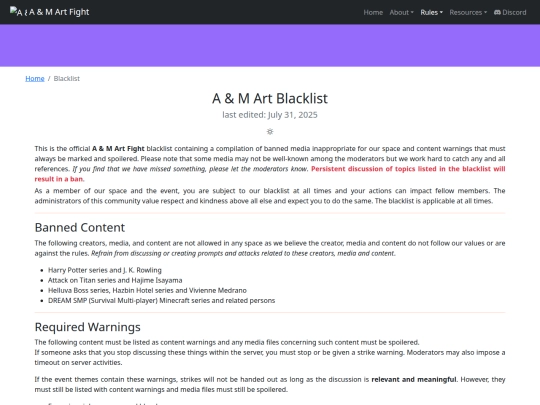Click the 'Required Warnings' heading
The width and height of the screenshot is (540, 405).
(87, 327)
